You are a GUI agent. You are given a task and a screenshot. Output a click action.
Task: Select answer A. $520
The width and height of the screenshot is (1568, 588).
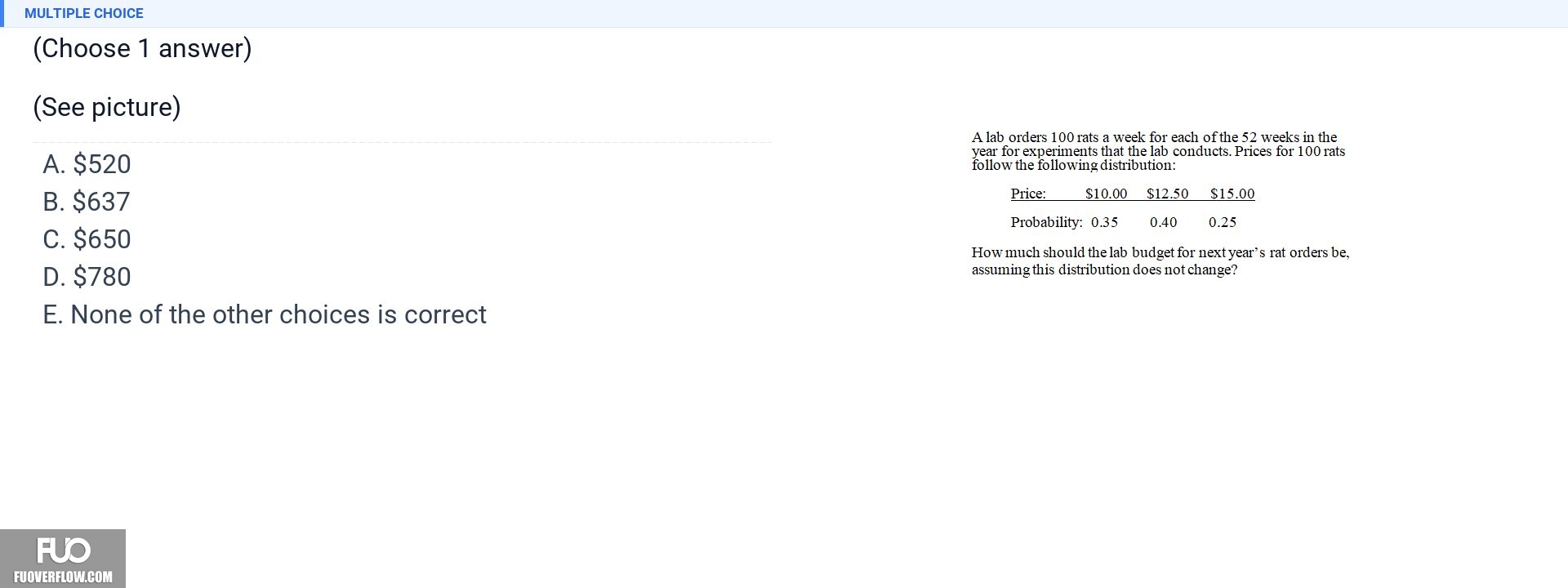point(87,164)
